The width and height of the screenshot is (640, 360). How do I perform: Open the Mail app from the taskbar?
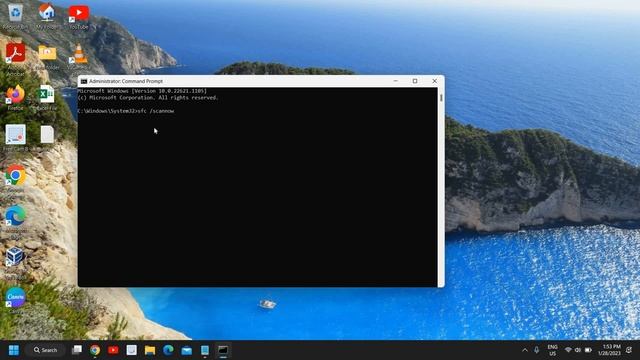(x=187, y=350)
